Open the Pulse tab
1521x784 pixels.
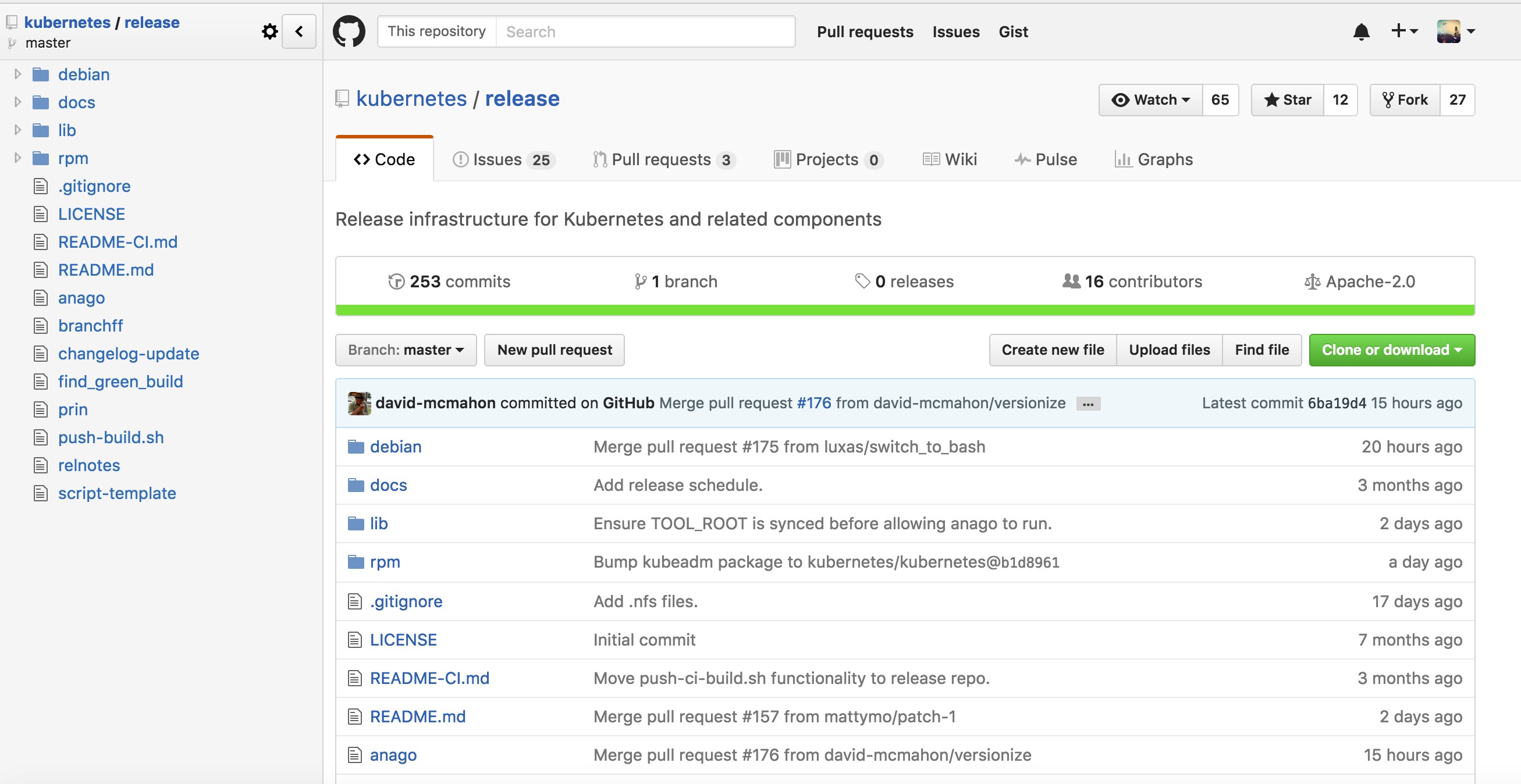[1046, 159]
